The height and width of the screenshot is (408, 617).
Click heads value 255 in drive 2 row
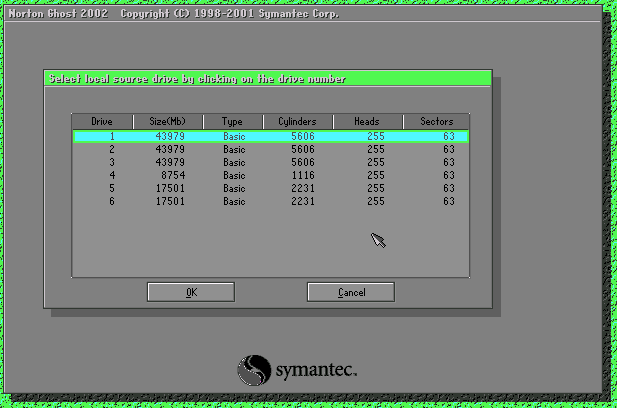click(376, 150)
